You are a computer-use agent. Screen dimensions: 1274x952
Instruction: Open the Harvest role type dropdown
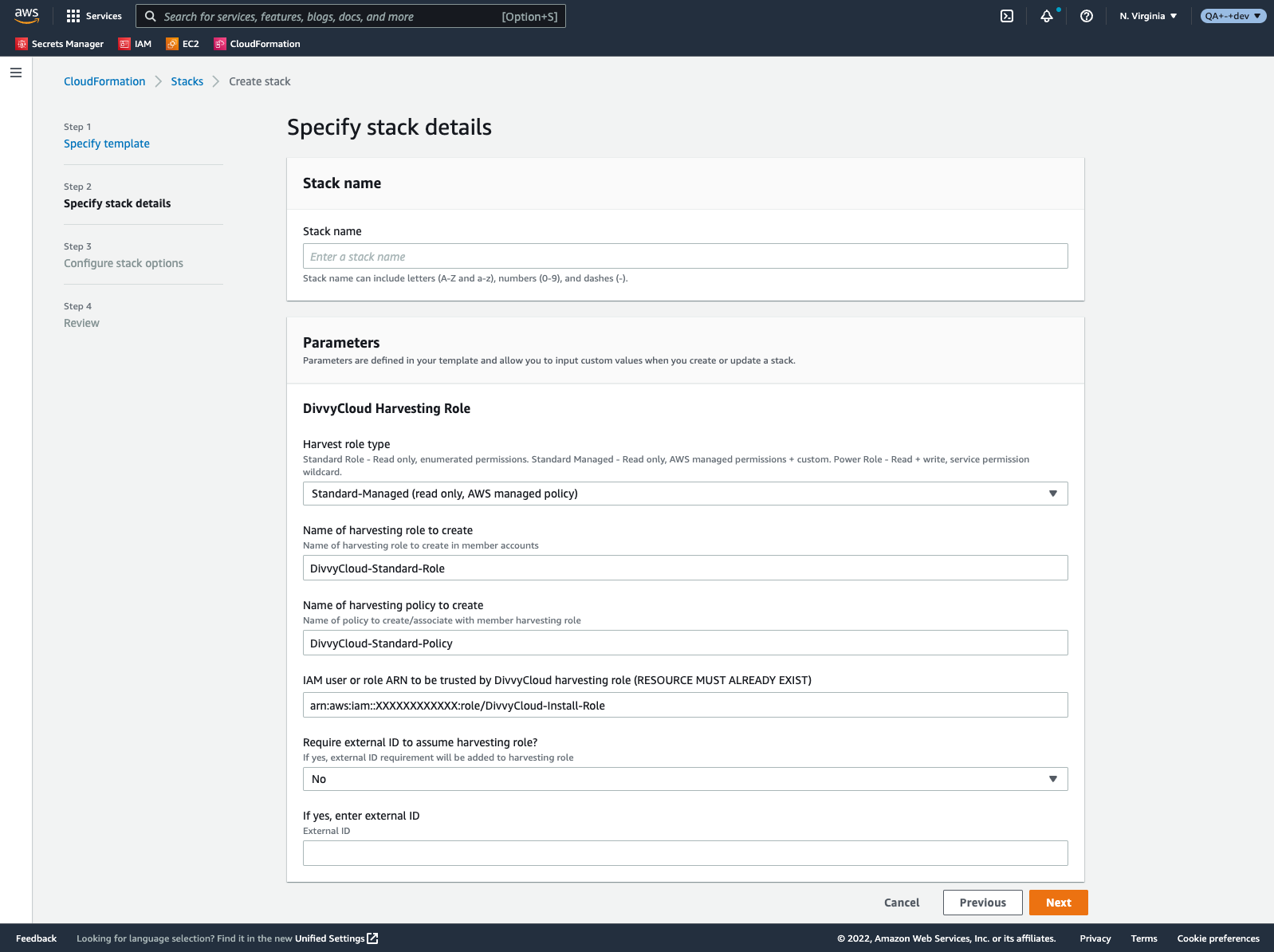(686, 494)
